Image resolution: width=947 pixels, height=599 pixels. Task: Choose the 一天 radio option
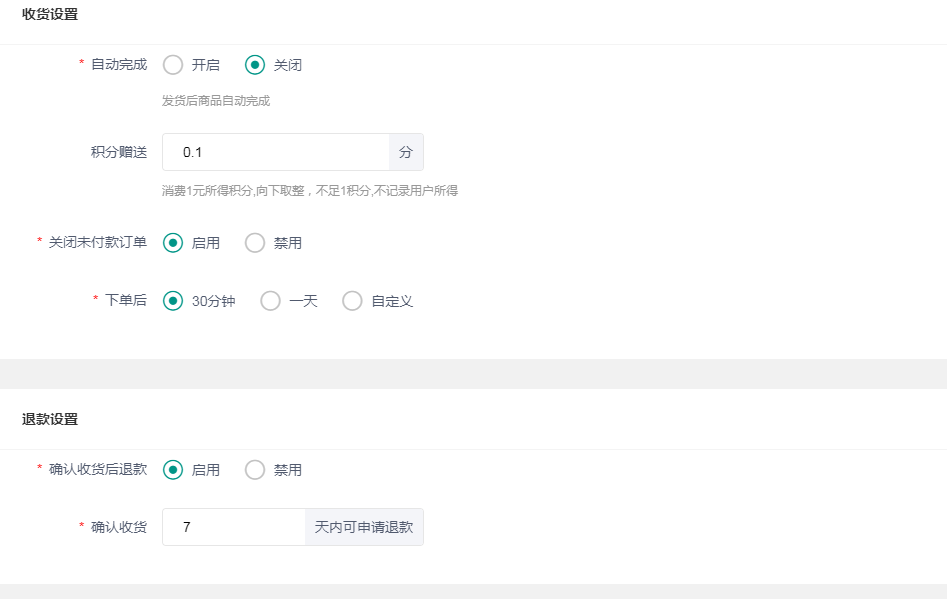coord(270,301)
